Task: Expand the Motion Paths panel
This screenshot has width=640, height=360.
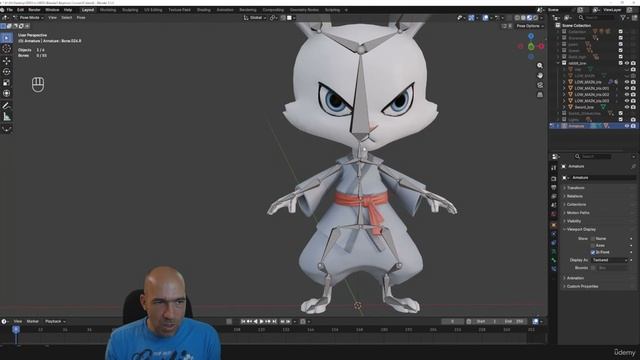Action: tap(578, 213)
